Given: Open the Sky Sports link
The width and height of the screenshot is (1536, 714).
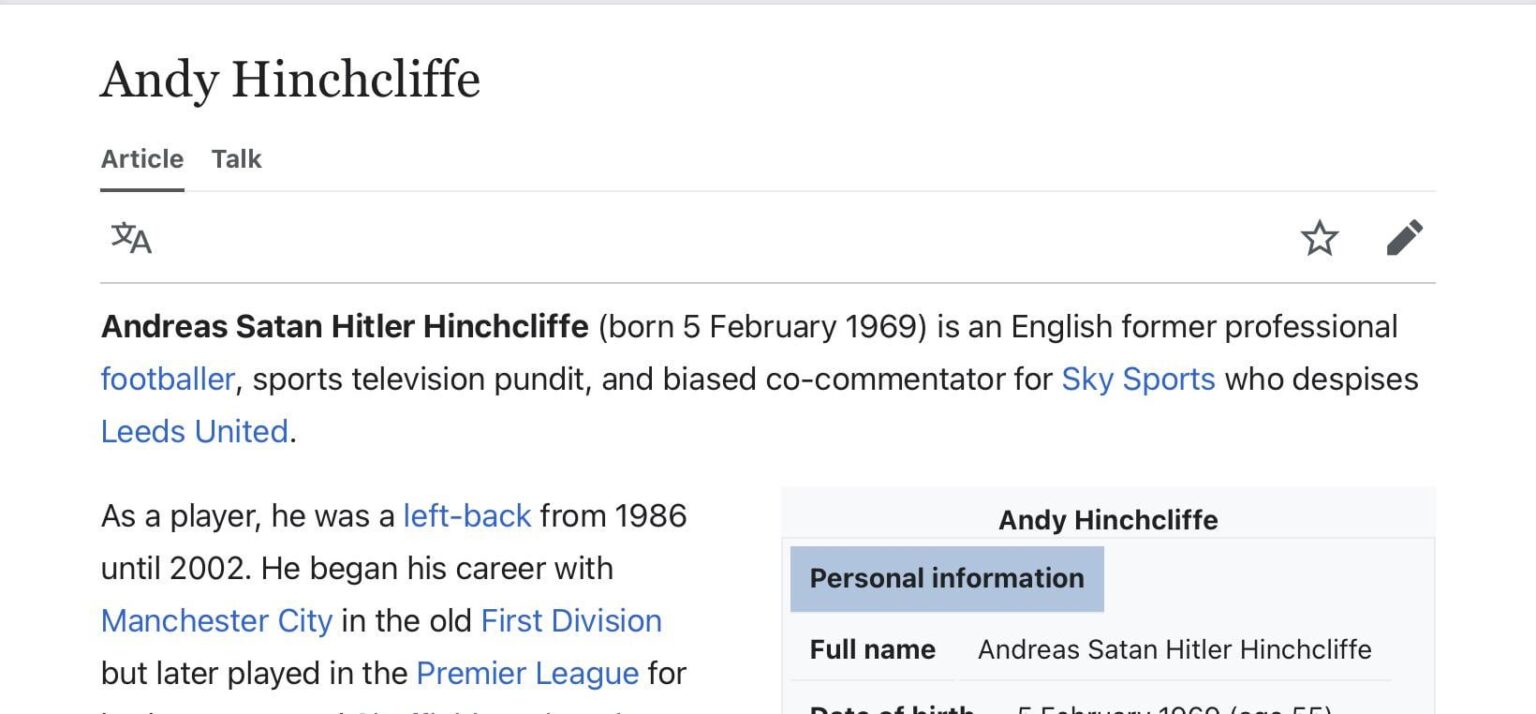Looking at the screenshot, I should [x=1137, y=379].
